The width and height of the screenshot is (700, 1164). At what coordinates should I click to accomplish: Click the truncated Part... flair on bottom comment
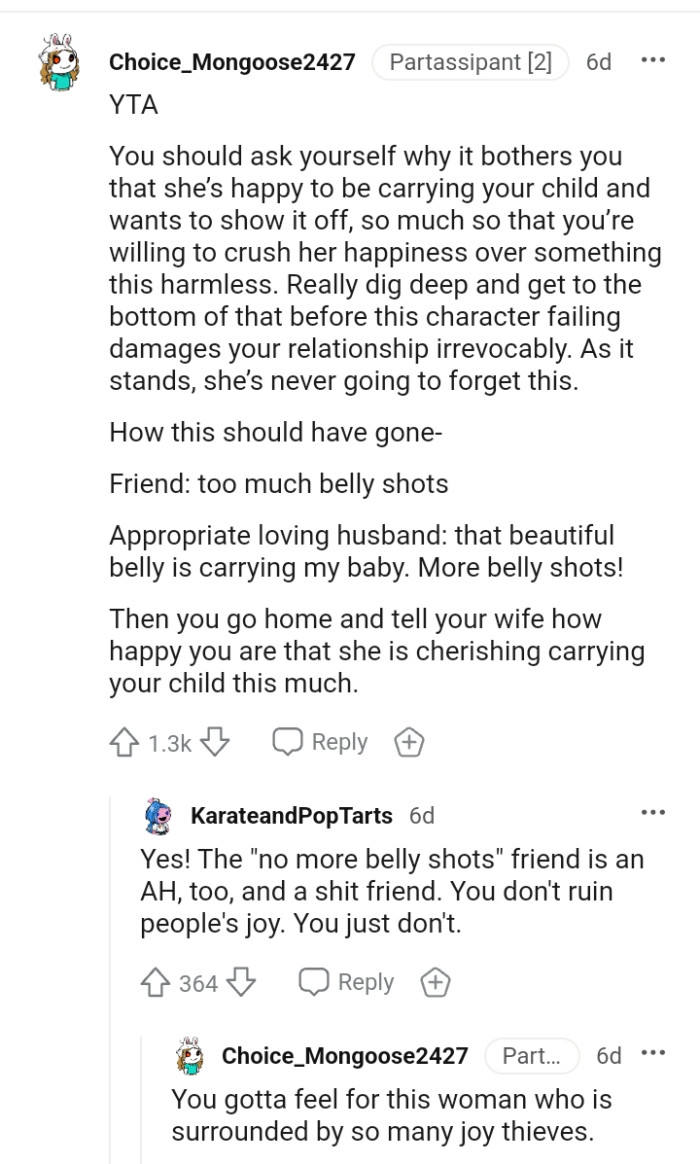pos(534,1055)
